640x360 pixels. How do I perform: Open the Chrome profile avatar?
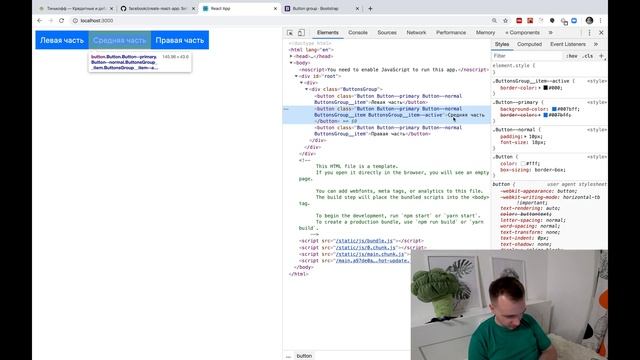pyautogui.click(x=589, y=20)
